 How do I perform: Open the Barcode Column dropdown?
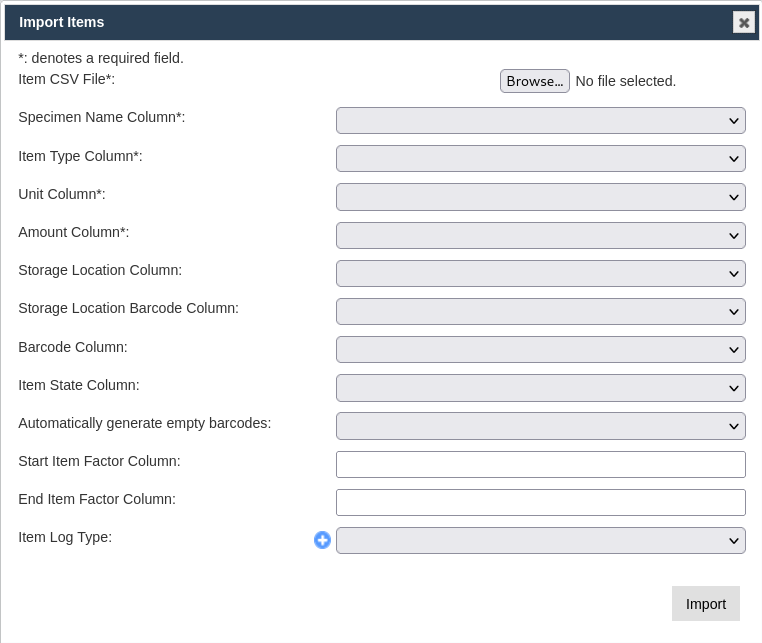540,350
